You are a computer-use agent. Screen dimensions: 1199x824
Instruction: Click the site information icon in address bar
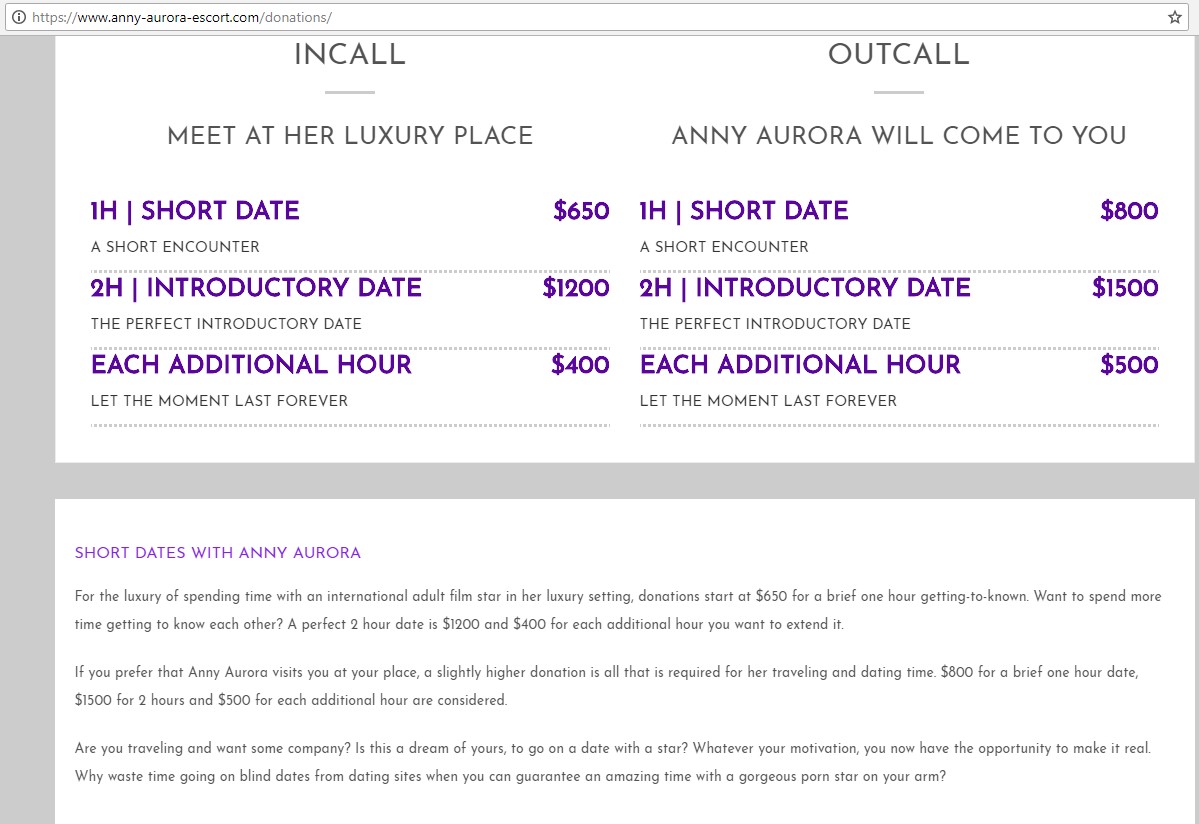click(x=18, y=17)
